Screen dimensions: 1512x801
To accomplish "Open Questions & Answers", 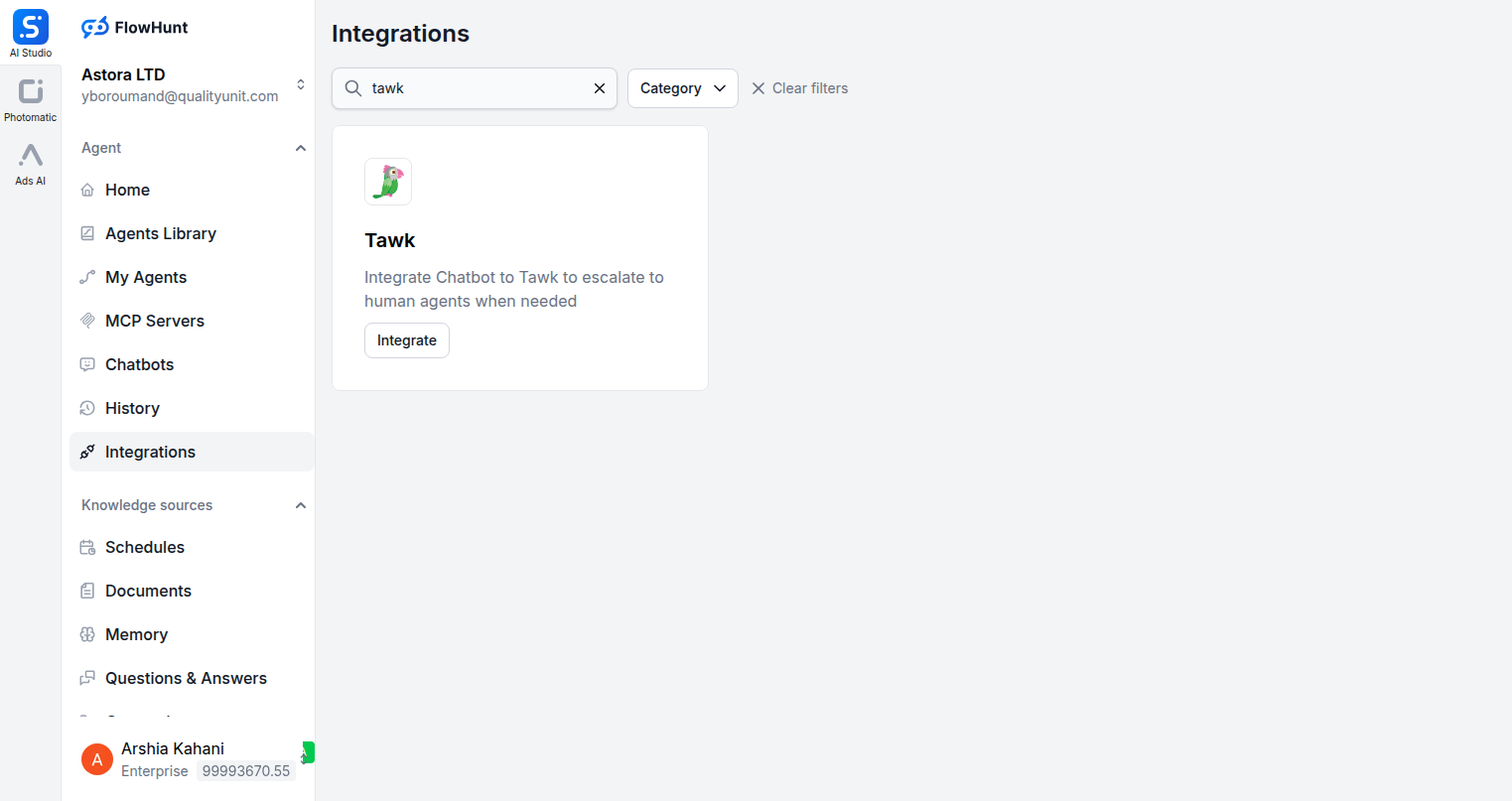I will click(186, 678).
